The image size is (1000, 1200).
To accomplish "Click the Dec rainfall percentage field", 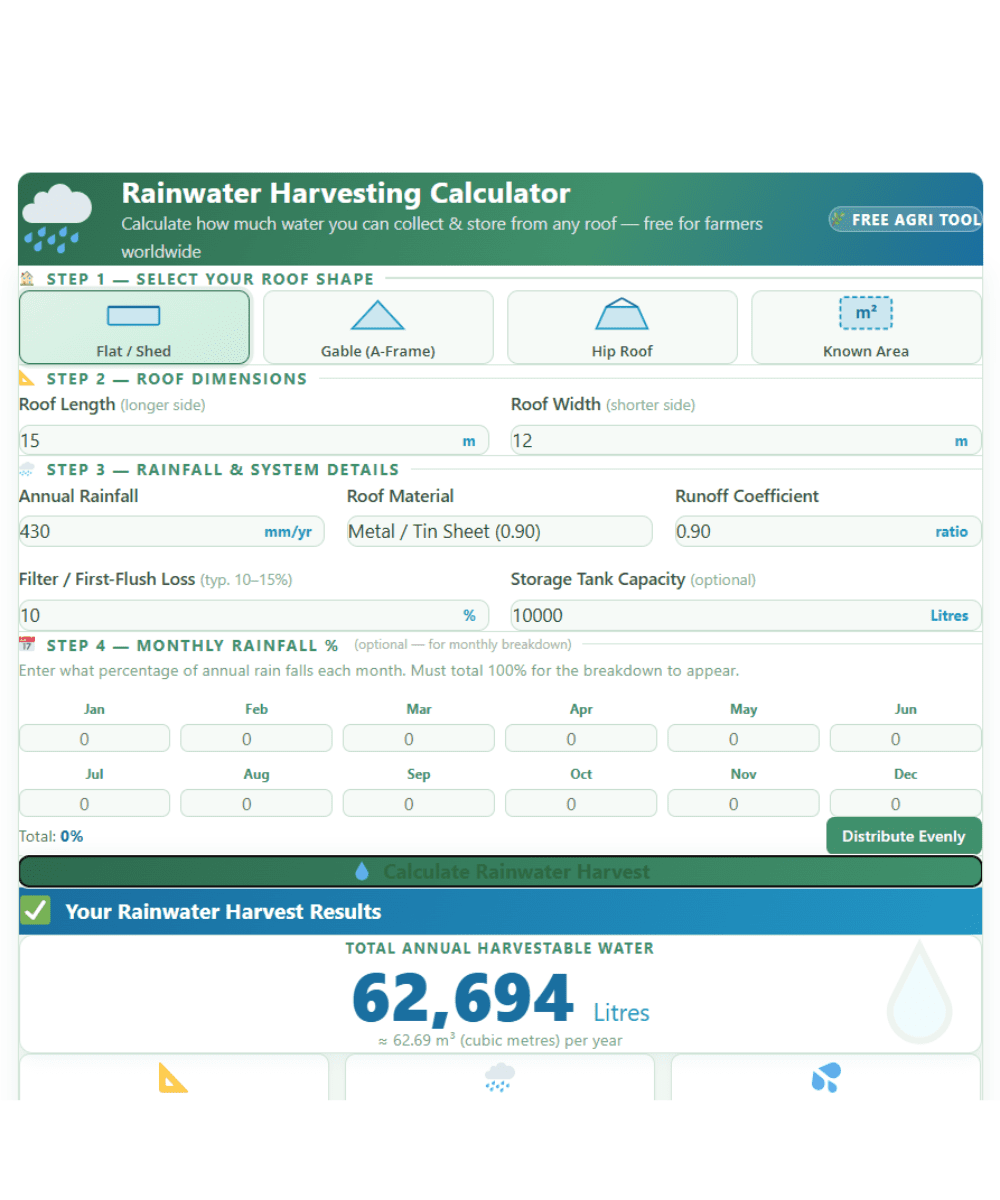I will pos(906,804).
